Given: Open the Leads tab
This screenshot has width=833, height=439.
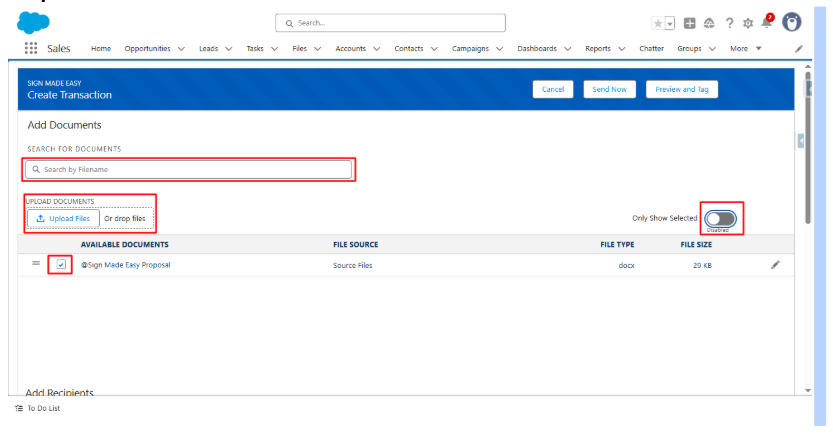Looking at the screenshot, I should click(208, 48).
